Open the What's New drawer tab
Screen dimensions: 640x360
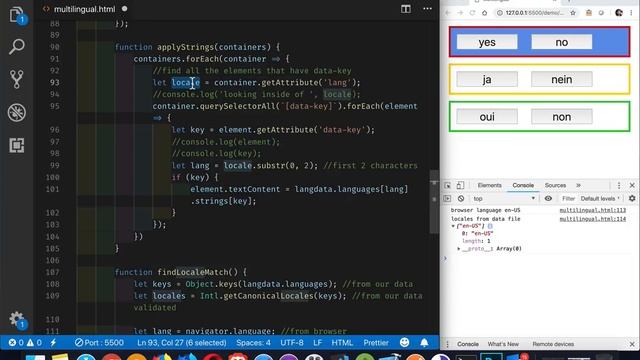pos(503,344)
